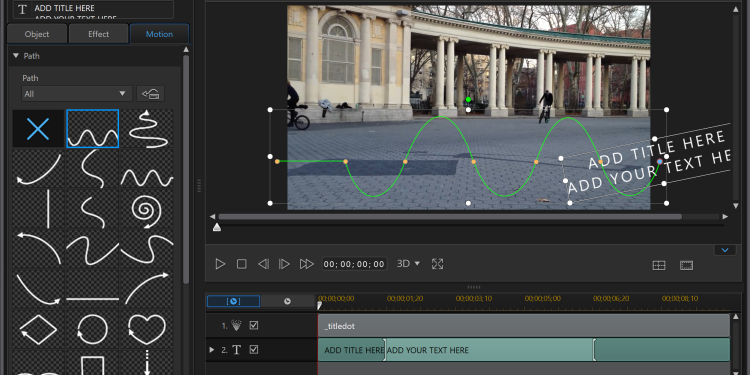Image resolution: width=750 pixels, height=375 pixels.
Task: Click the fast forward button
Action: pyautogui.click(x=306, y=264)
